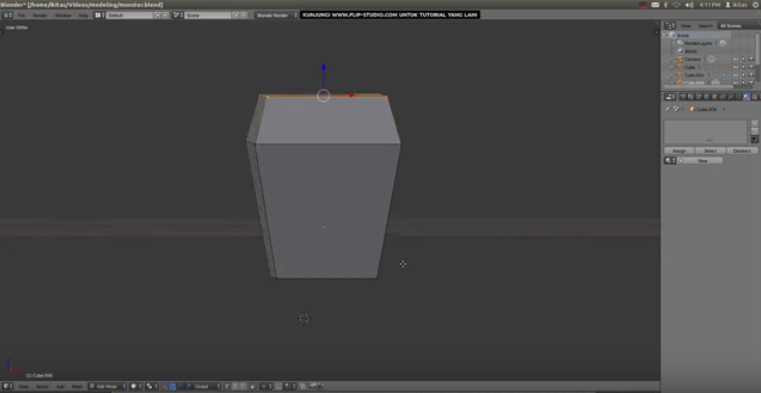Open material slot specials menu
This screenshot has width=761, height=393.
[x=755, y=139]
